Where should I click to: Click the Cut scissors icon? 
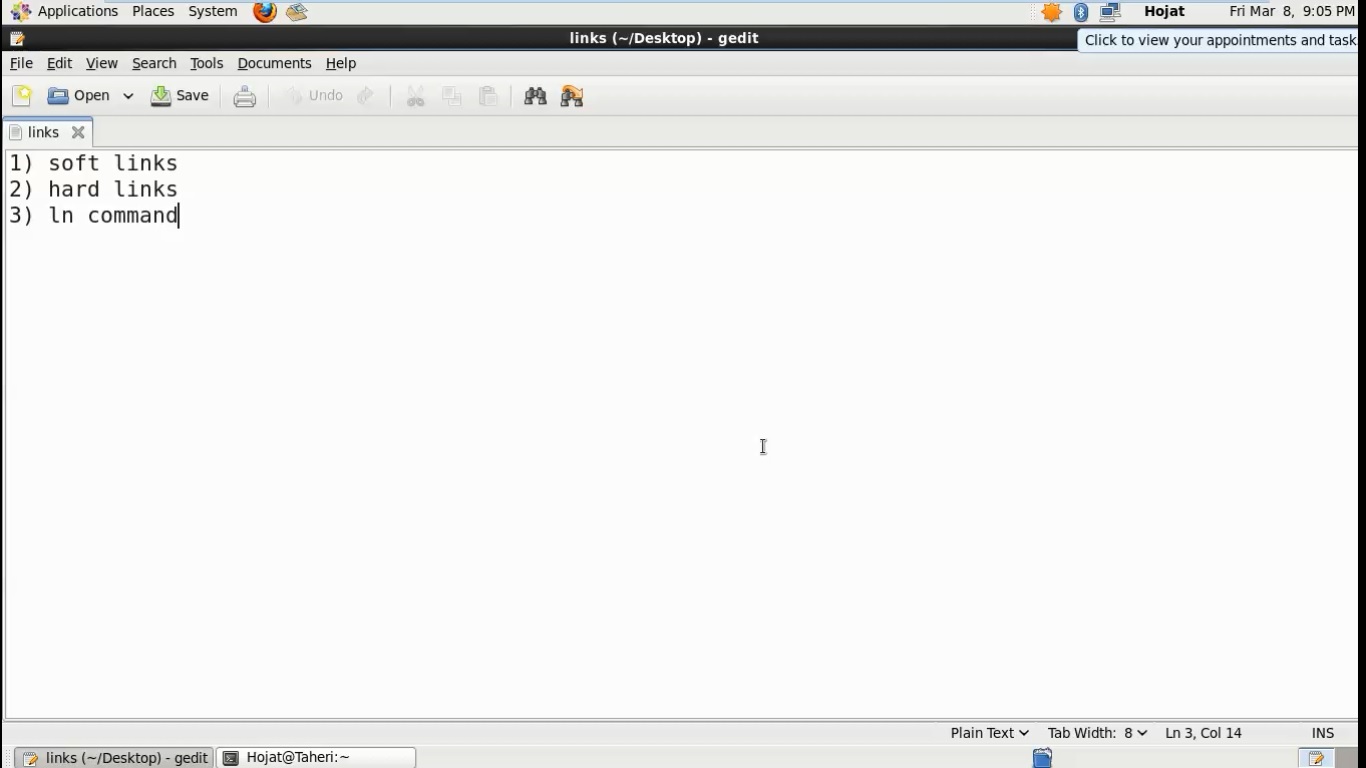416,96
